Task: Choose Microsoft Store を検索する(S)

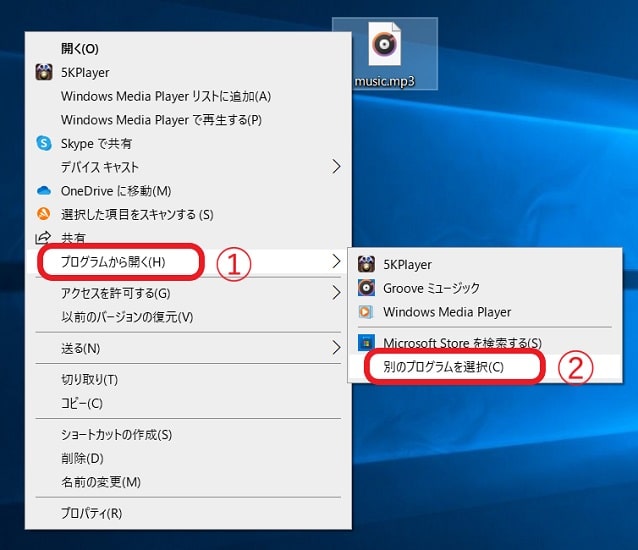Action: (x=485, y=343)
